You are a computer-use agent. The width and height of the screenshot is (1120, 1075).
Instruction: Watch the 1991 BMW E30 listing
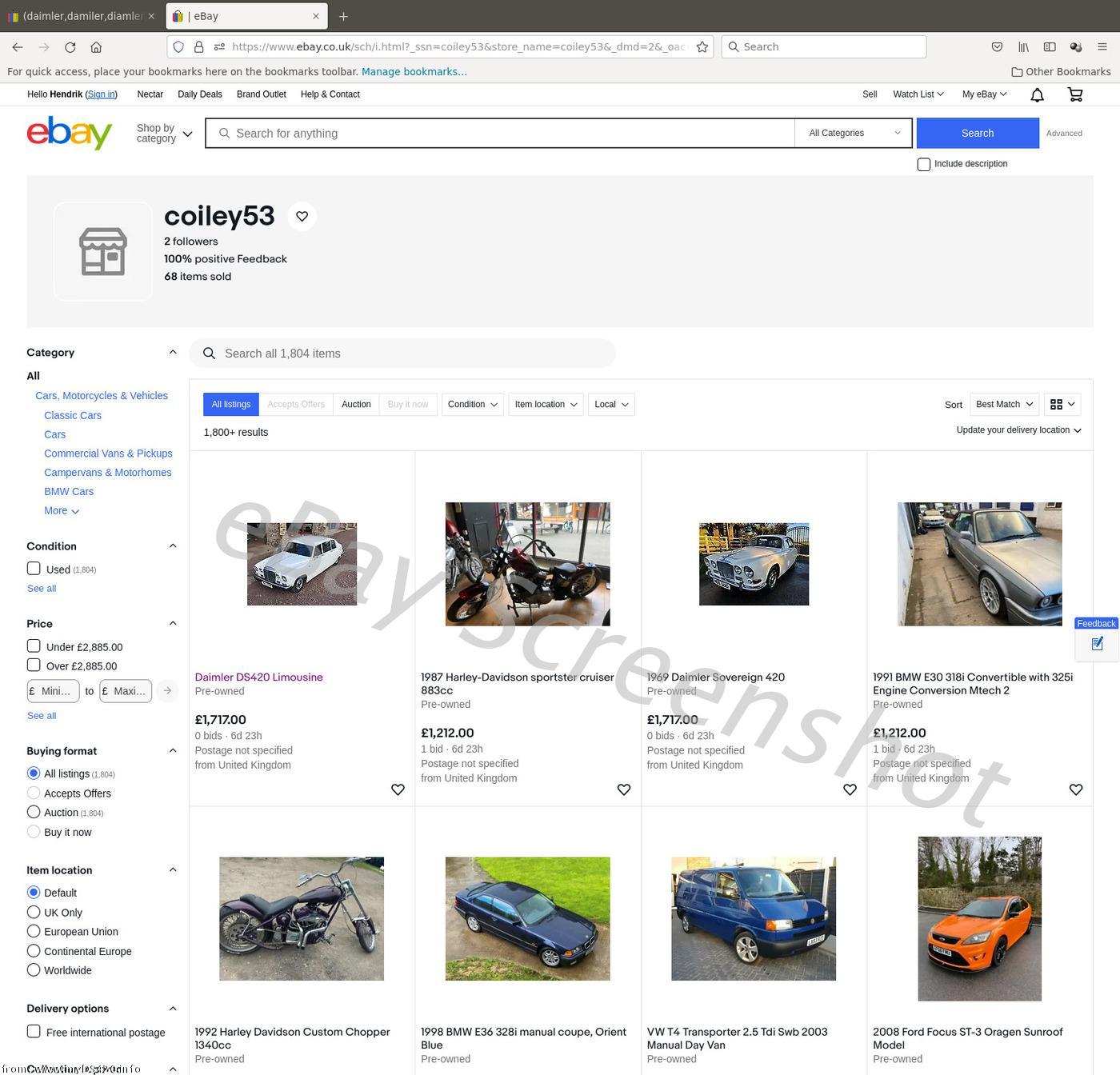[1076, 789]
